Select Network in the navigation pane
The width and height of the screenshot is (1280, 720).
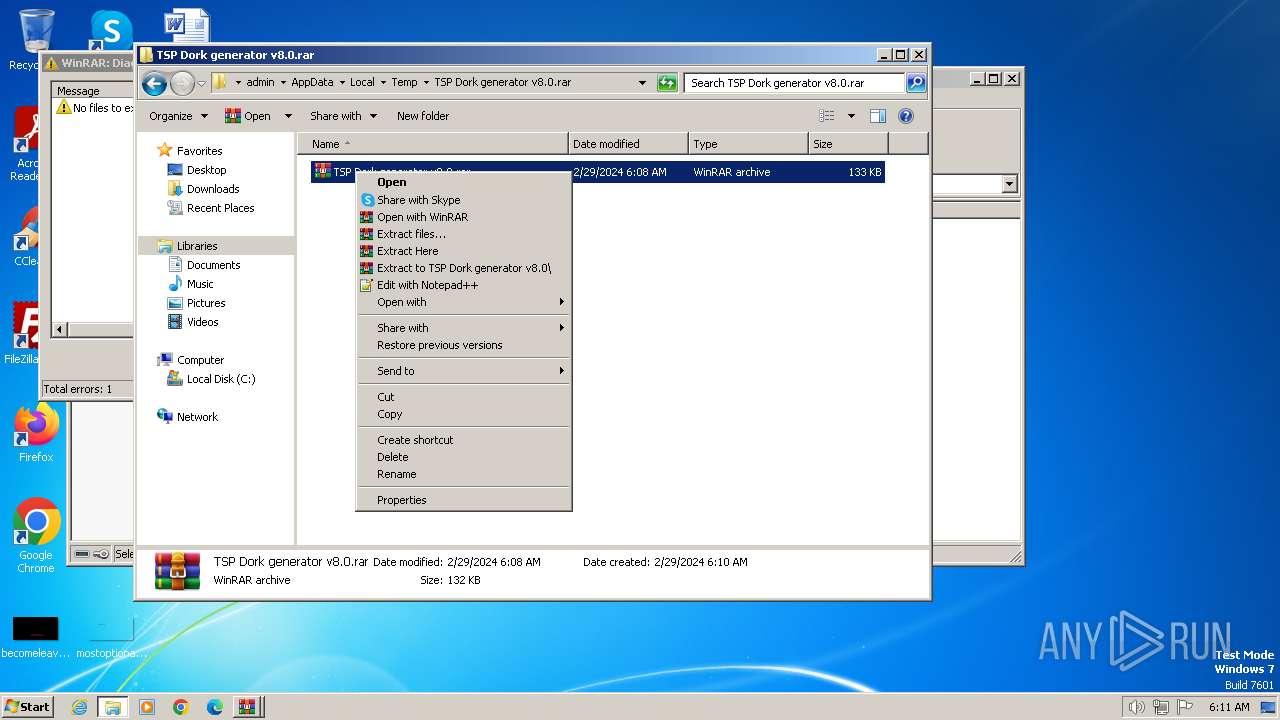[197, 417]
